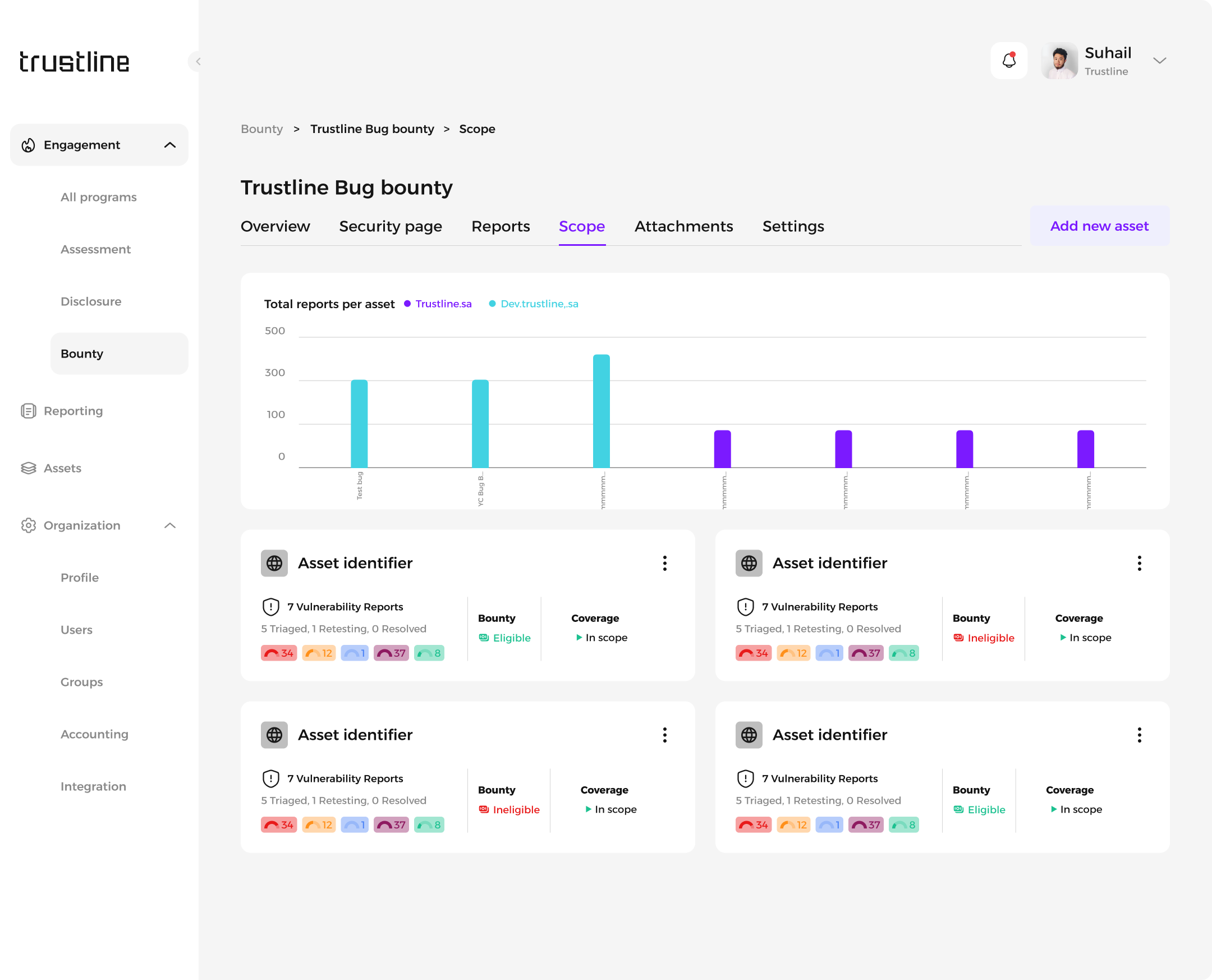Collapse the sidebar with arrow button
This screenshot has height=980, width=1212.
point(198,61)
